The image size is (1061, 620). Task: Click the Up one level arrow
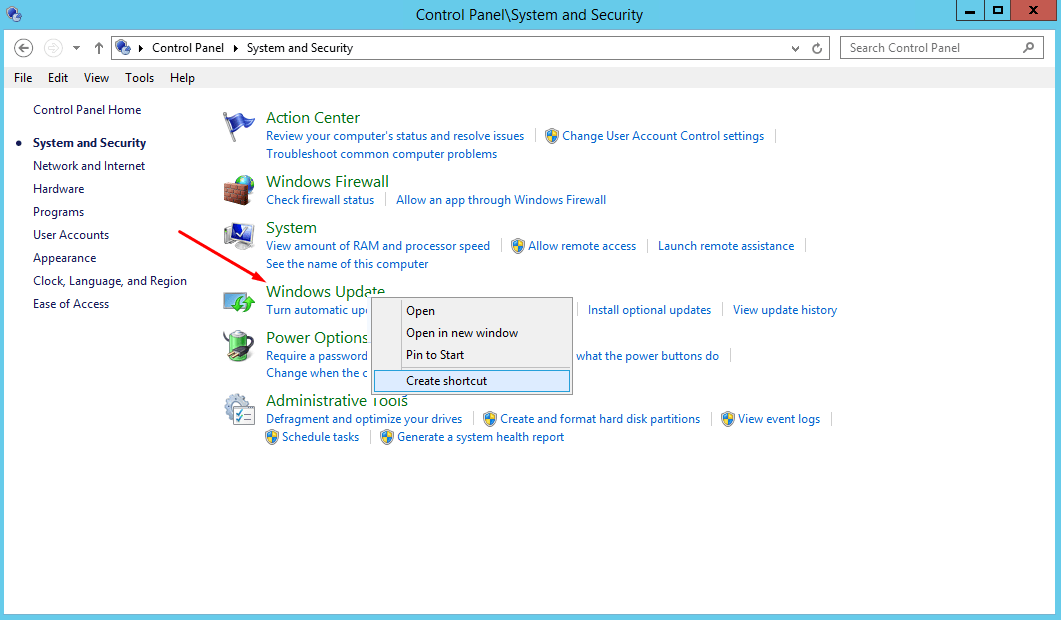pyautogui.click(x=99, y=48)
